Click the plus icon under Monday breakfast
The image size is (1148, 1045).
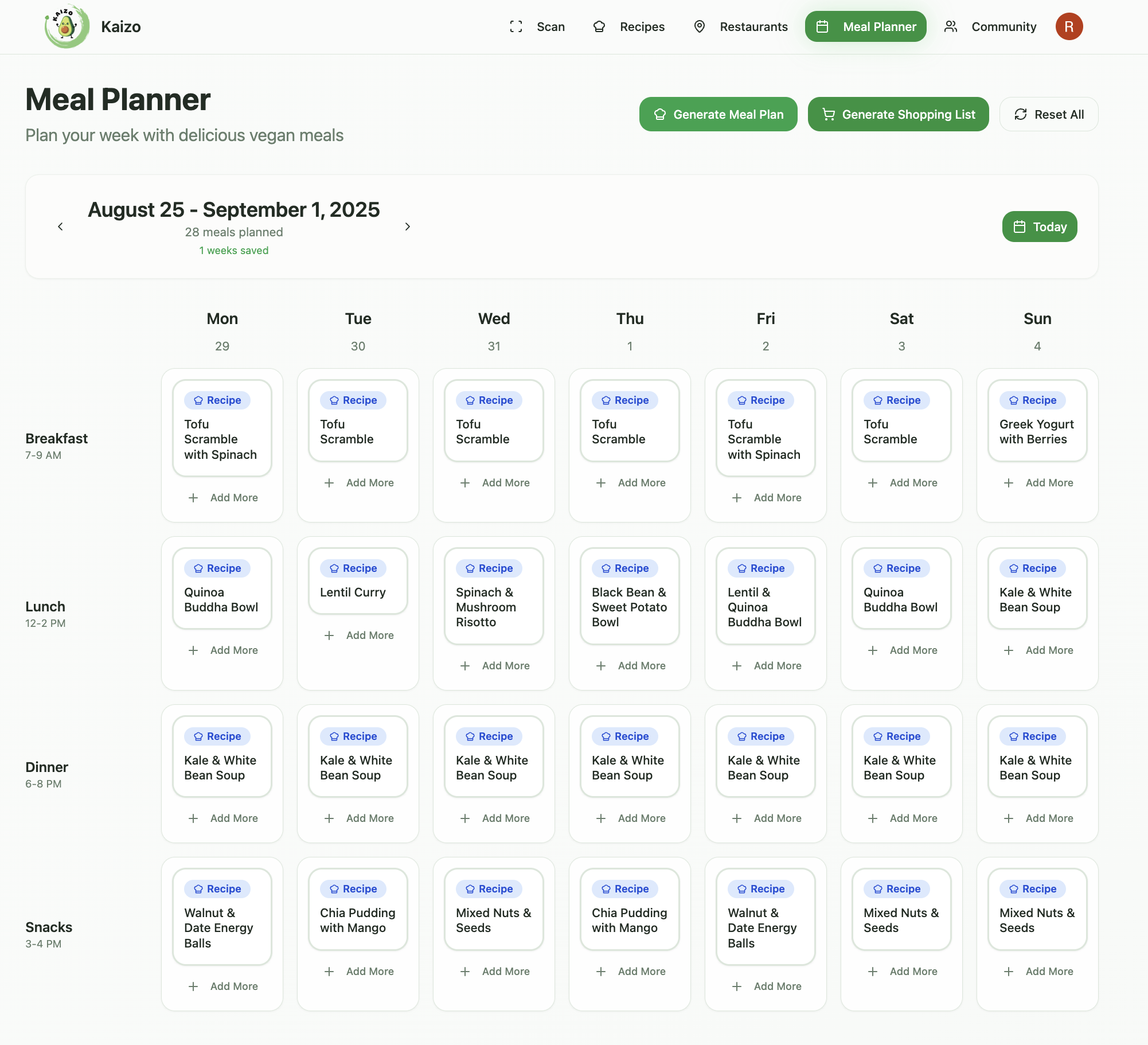(193, 498)
